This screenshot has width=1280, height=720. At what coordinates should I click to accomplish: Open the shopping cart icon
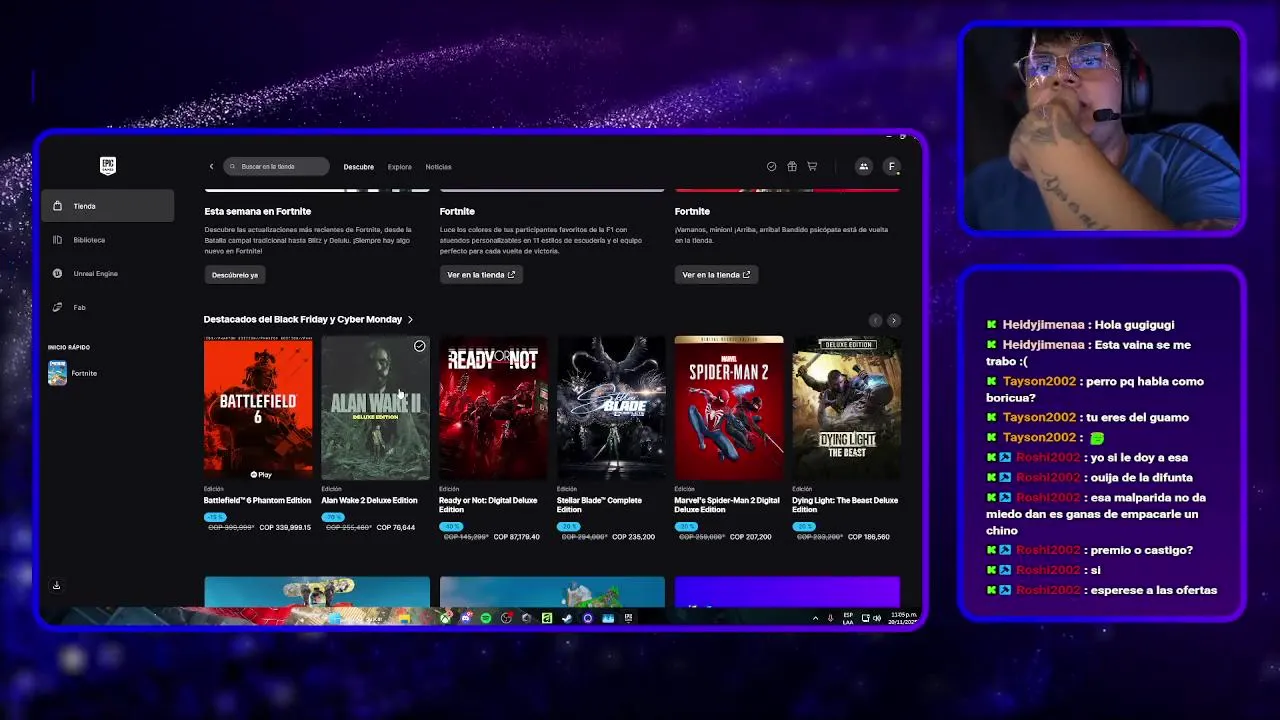point(812,167)
